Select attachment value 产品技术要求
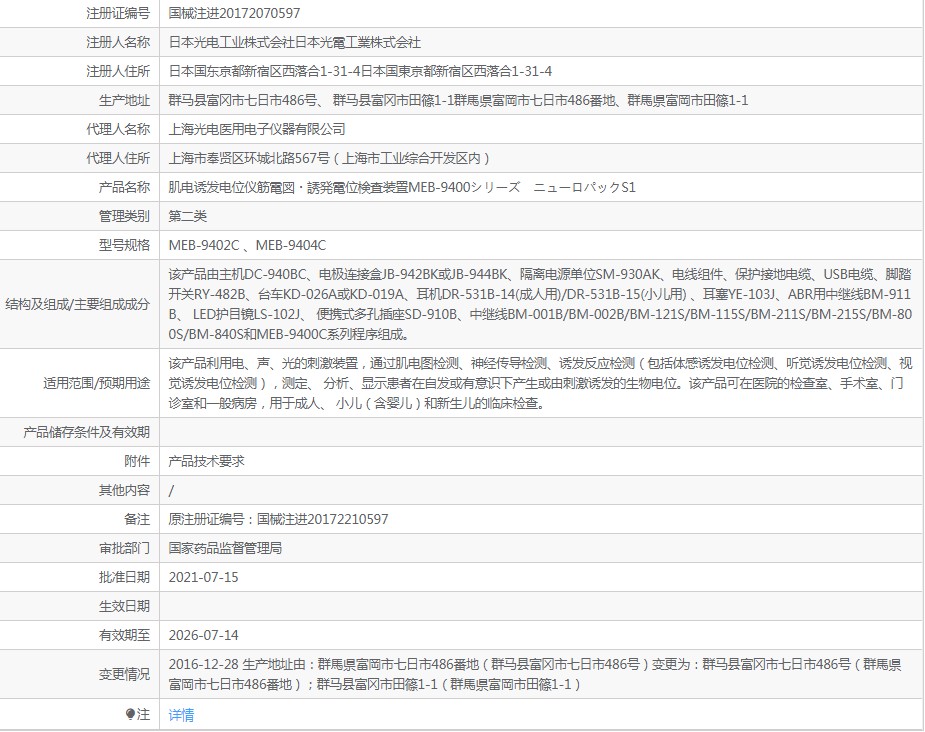This screenshot has width=925, height=732. (206, 461)
